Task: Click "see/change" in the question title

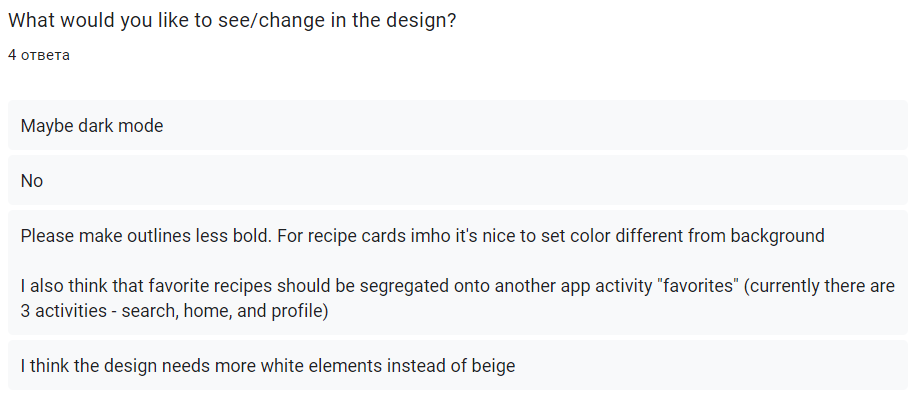Action: pyautogui.click(x=257, y=21)
